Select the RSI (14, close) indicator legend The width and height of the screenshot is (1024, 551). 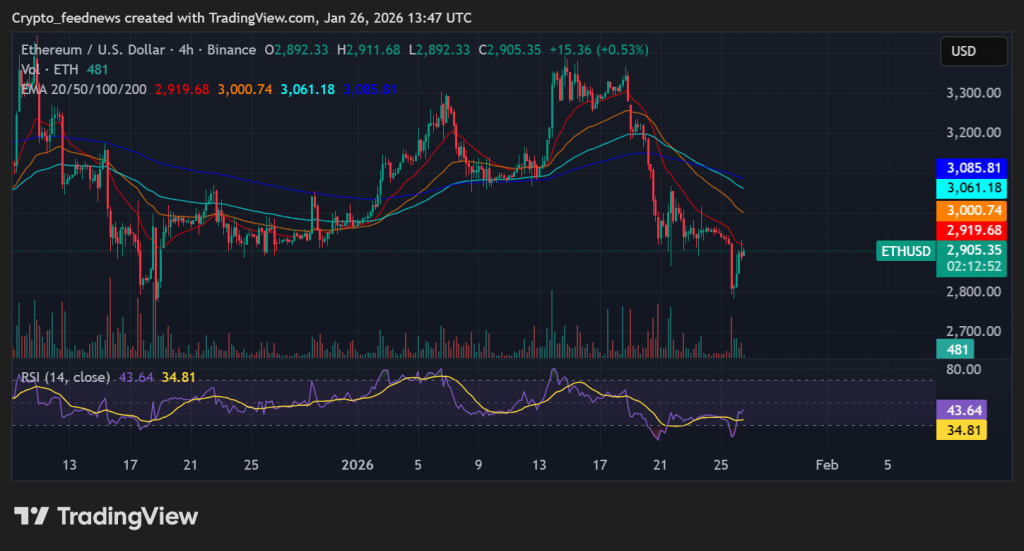tap(65, 377)
